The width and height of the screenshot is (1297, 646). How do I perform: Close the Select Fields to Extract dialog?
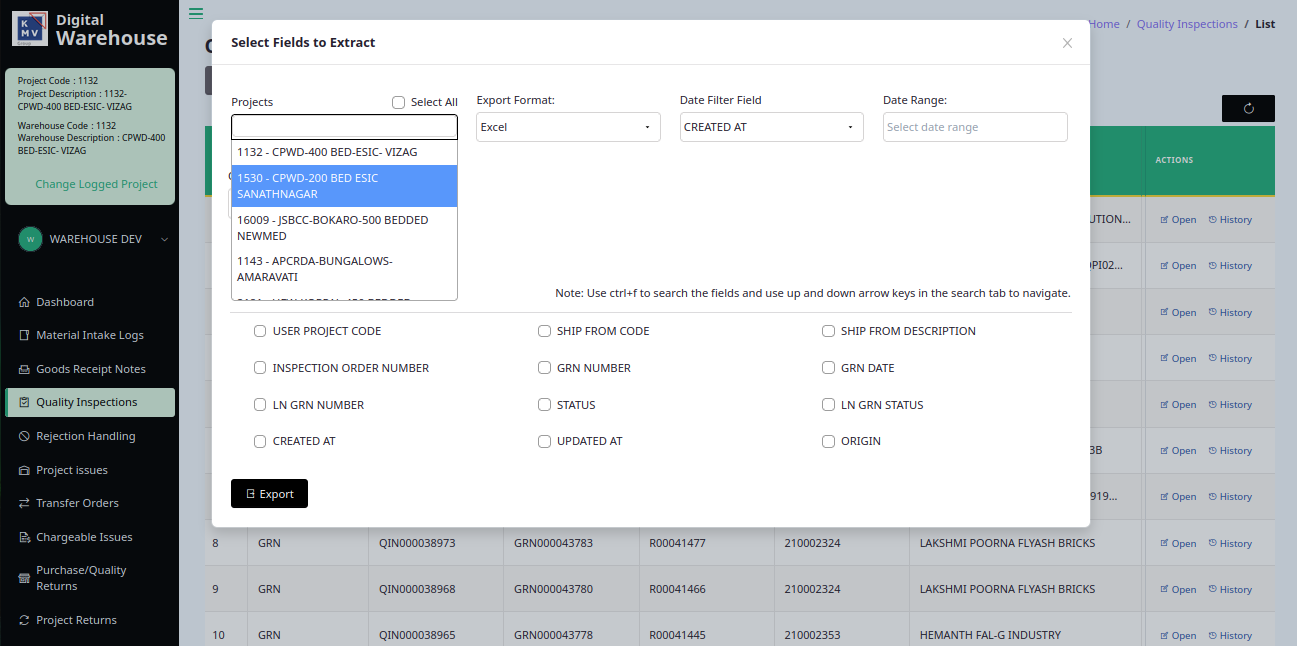point(1067,43)
